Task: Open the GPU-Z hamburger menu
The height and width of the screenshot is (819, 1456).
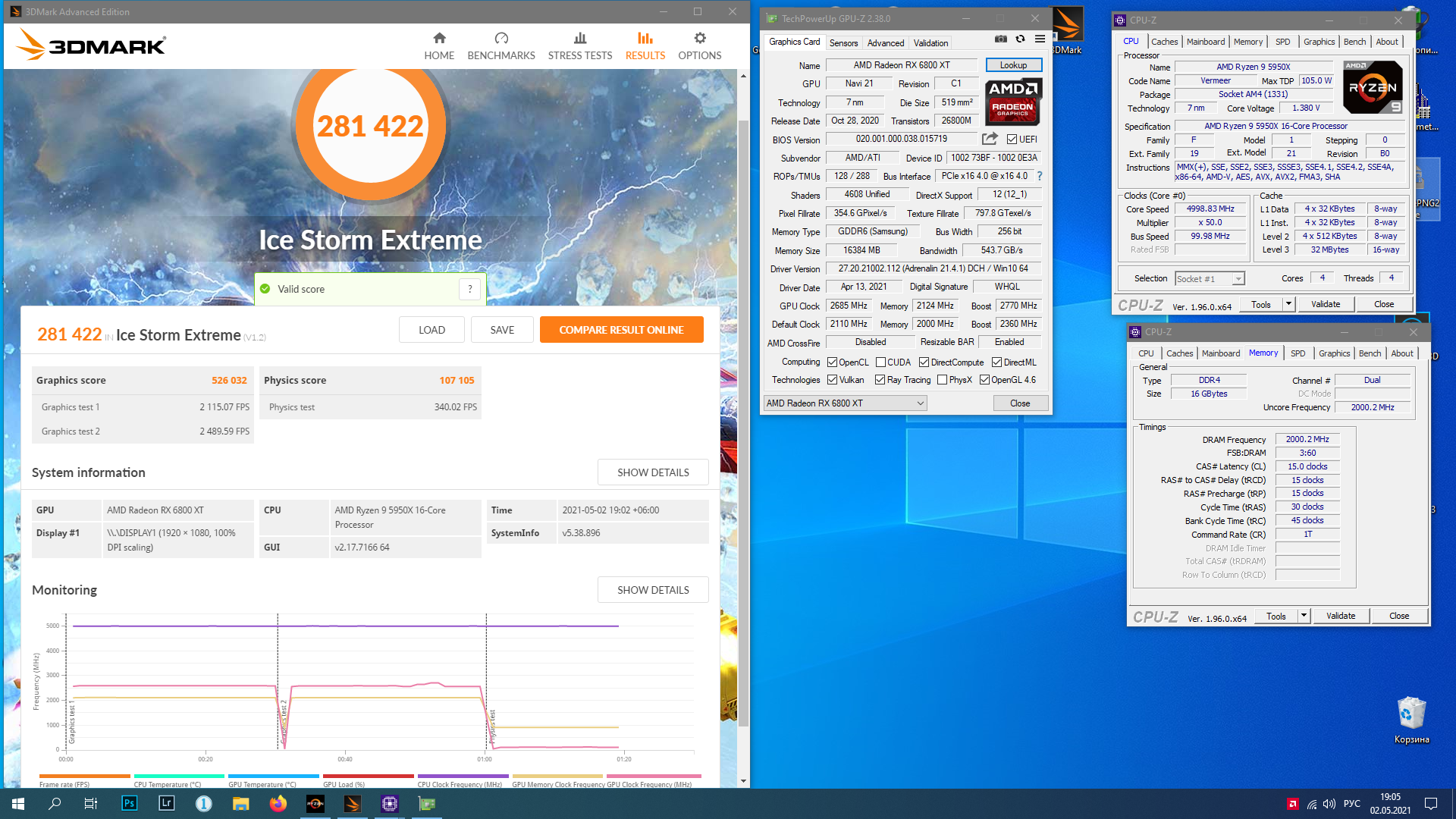Action: (x=1040, y=39)
